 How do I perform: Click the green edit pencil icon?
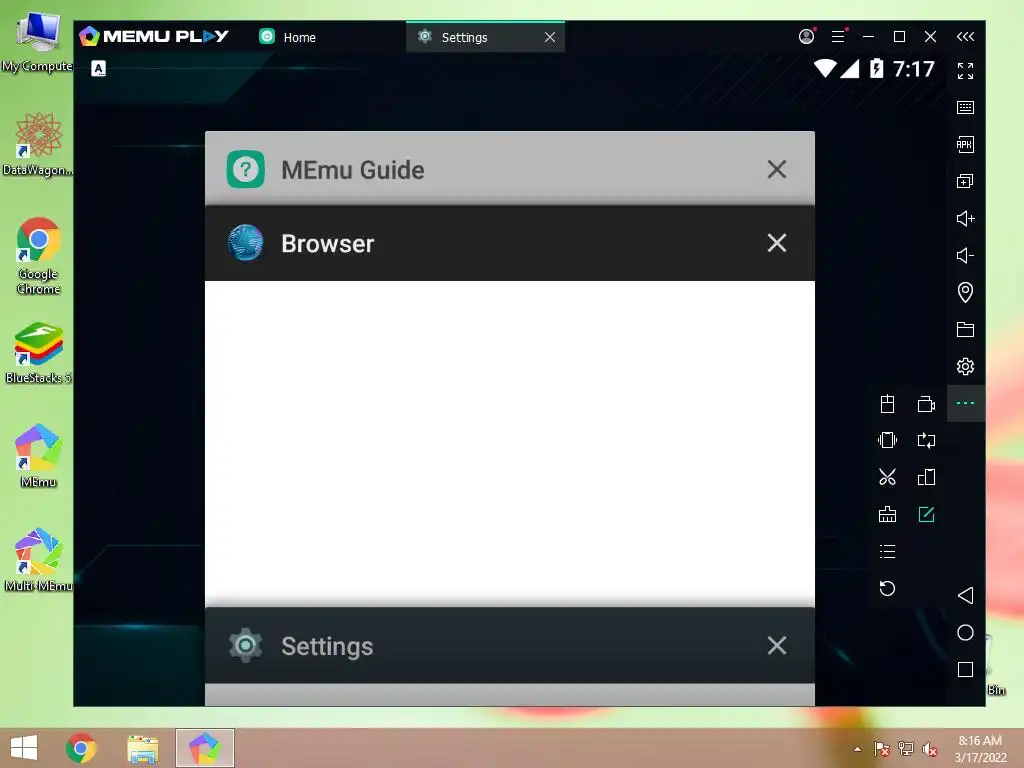tap(926, 515)
